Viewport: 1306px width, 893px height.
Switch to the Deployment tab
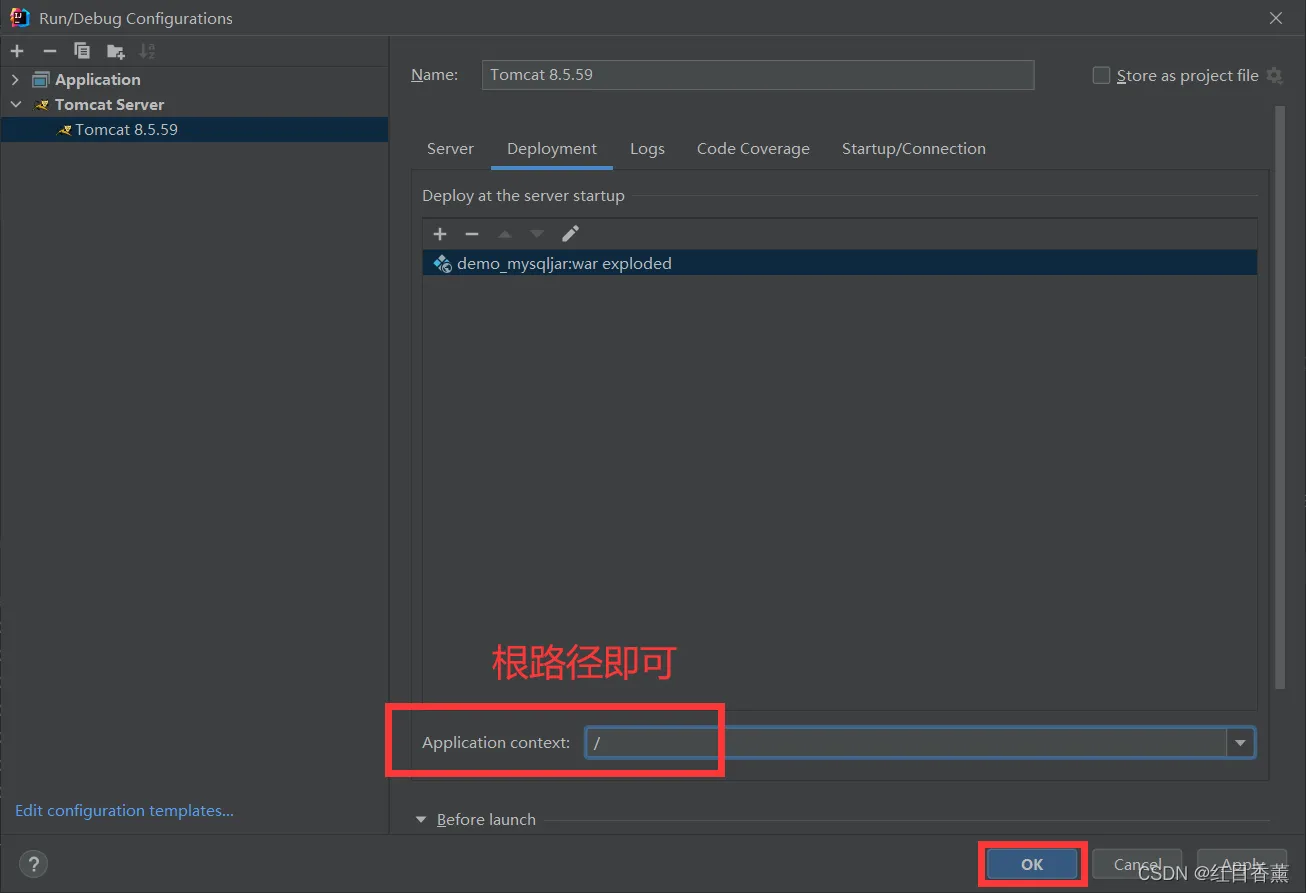tap(552, 149)
